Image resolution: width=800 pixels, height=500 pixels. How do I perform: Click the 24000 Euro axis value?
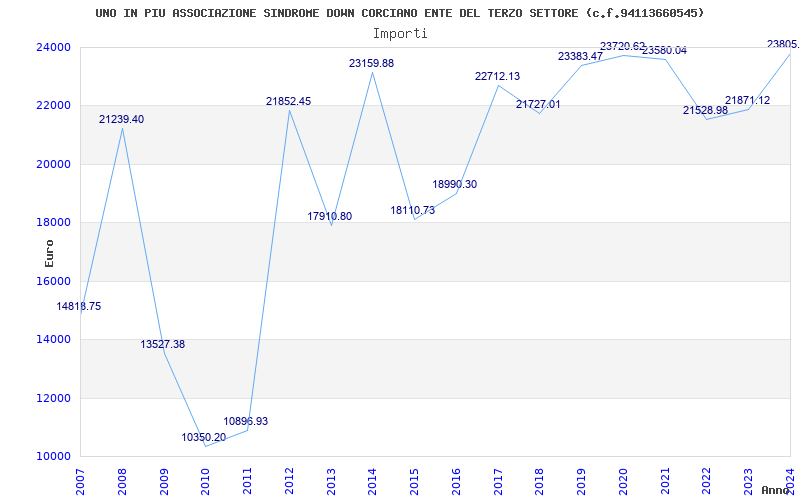(x=53, y=47)
